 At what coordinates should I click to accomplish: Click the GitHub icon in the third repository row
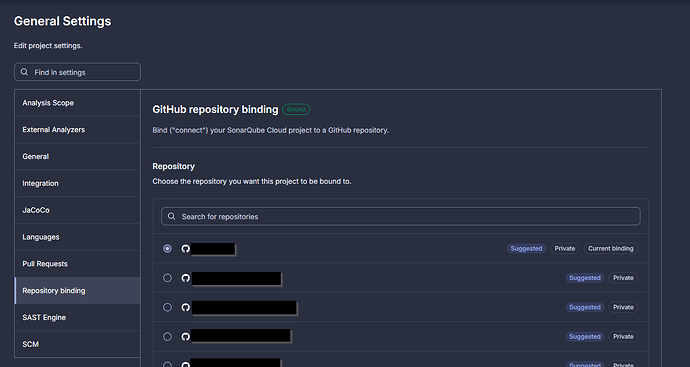tap(186, 307)
